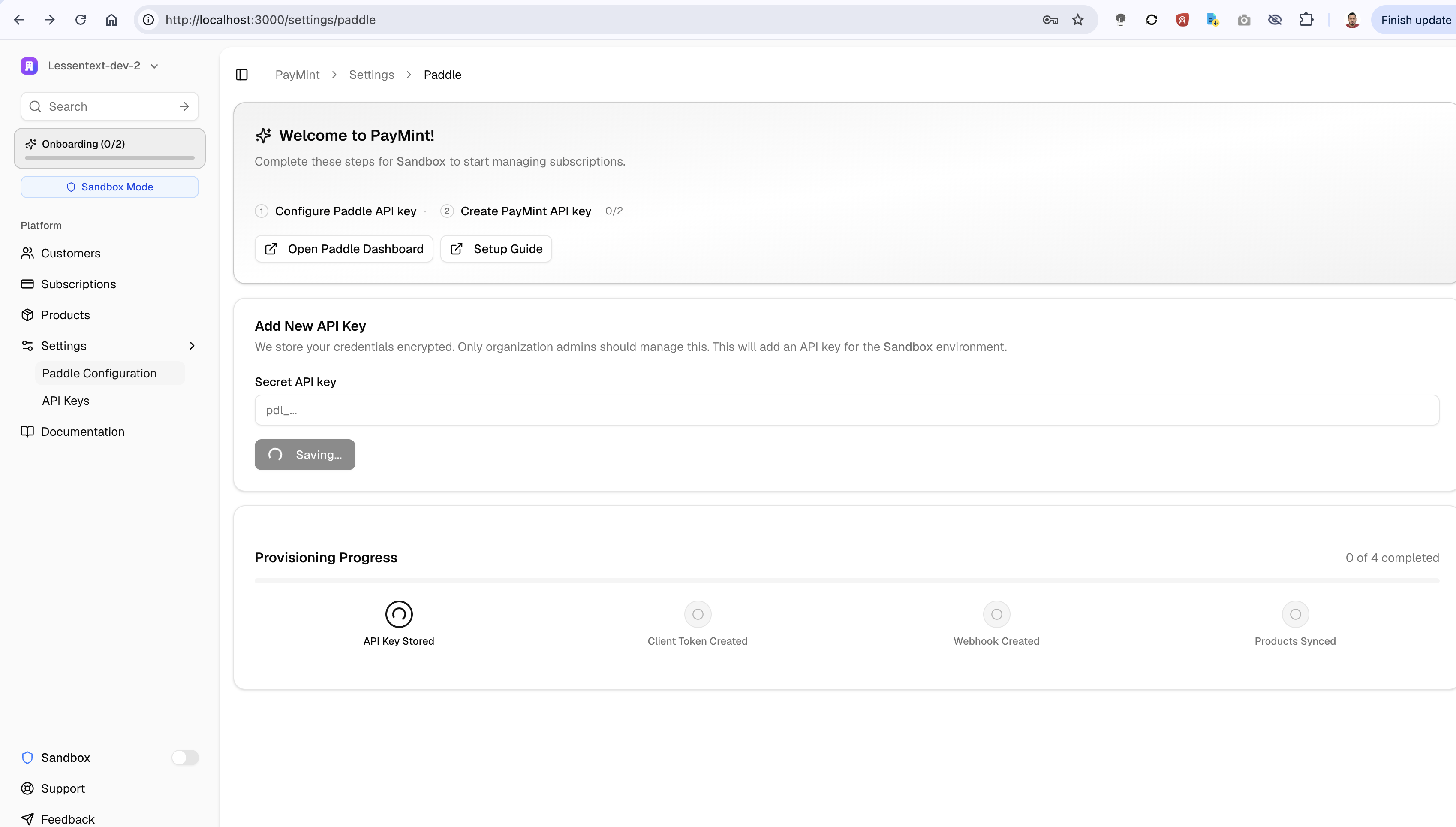Open the Setup Guide
This screenshot has height=827, width=1456.
pos(496,248)
